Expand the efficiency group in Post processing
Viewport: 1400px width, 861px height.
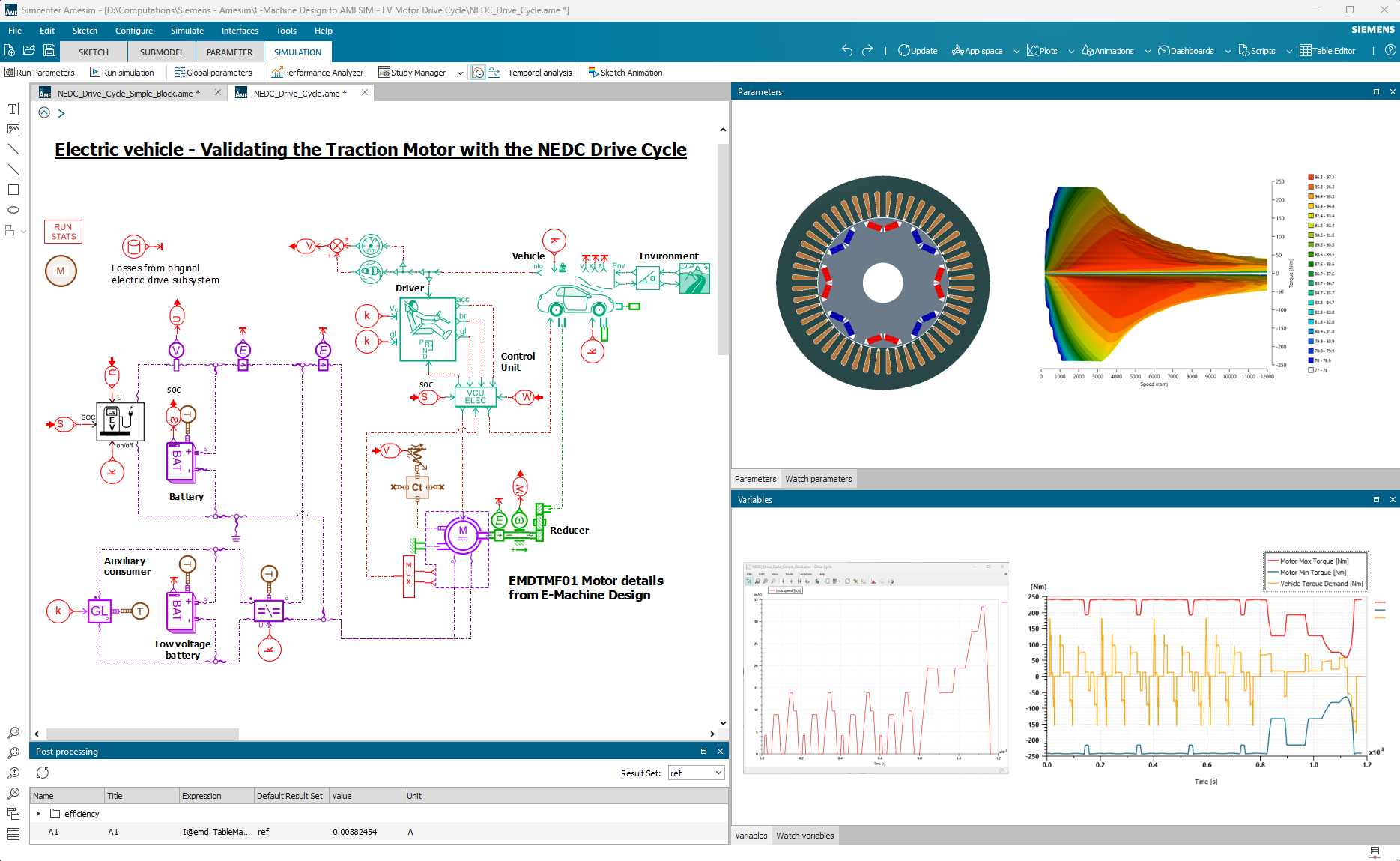pyautogui.click(x=38, y=813)
